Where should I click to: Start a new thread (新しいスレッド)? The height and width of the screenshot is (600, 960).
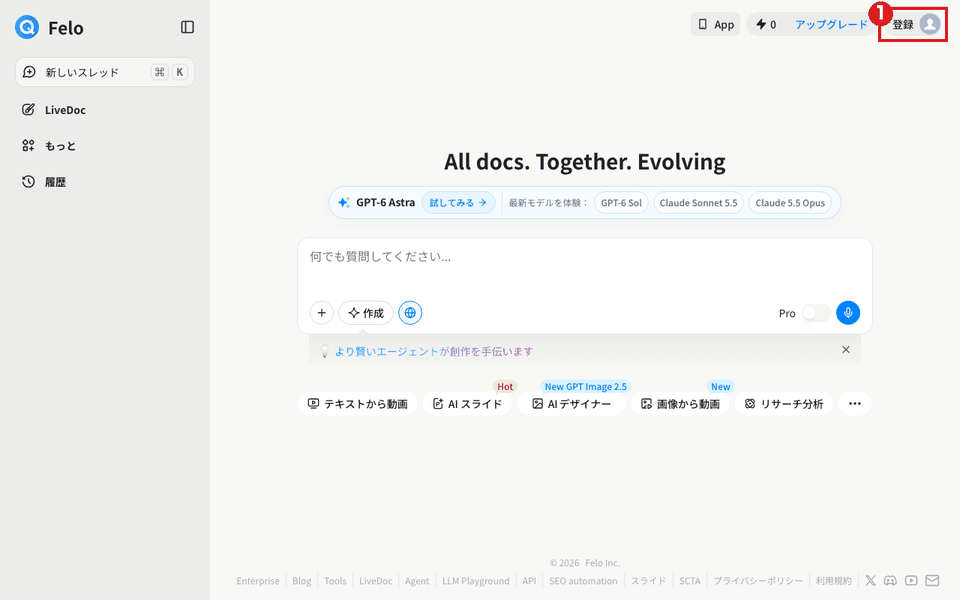coord(105,72)
